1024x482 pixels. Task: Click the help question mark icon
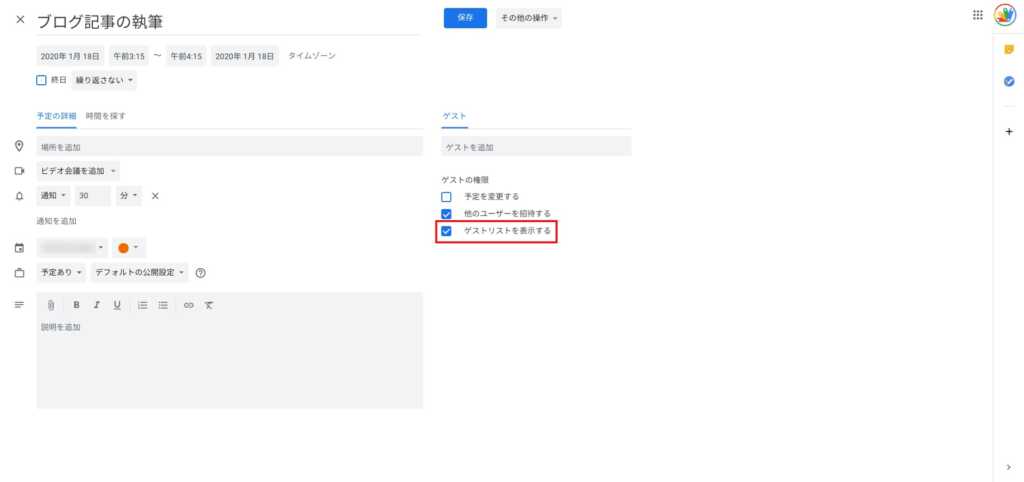pyautogui.click(x=200, y=273)
